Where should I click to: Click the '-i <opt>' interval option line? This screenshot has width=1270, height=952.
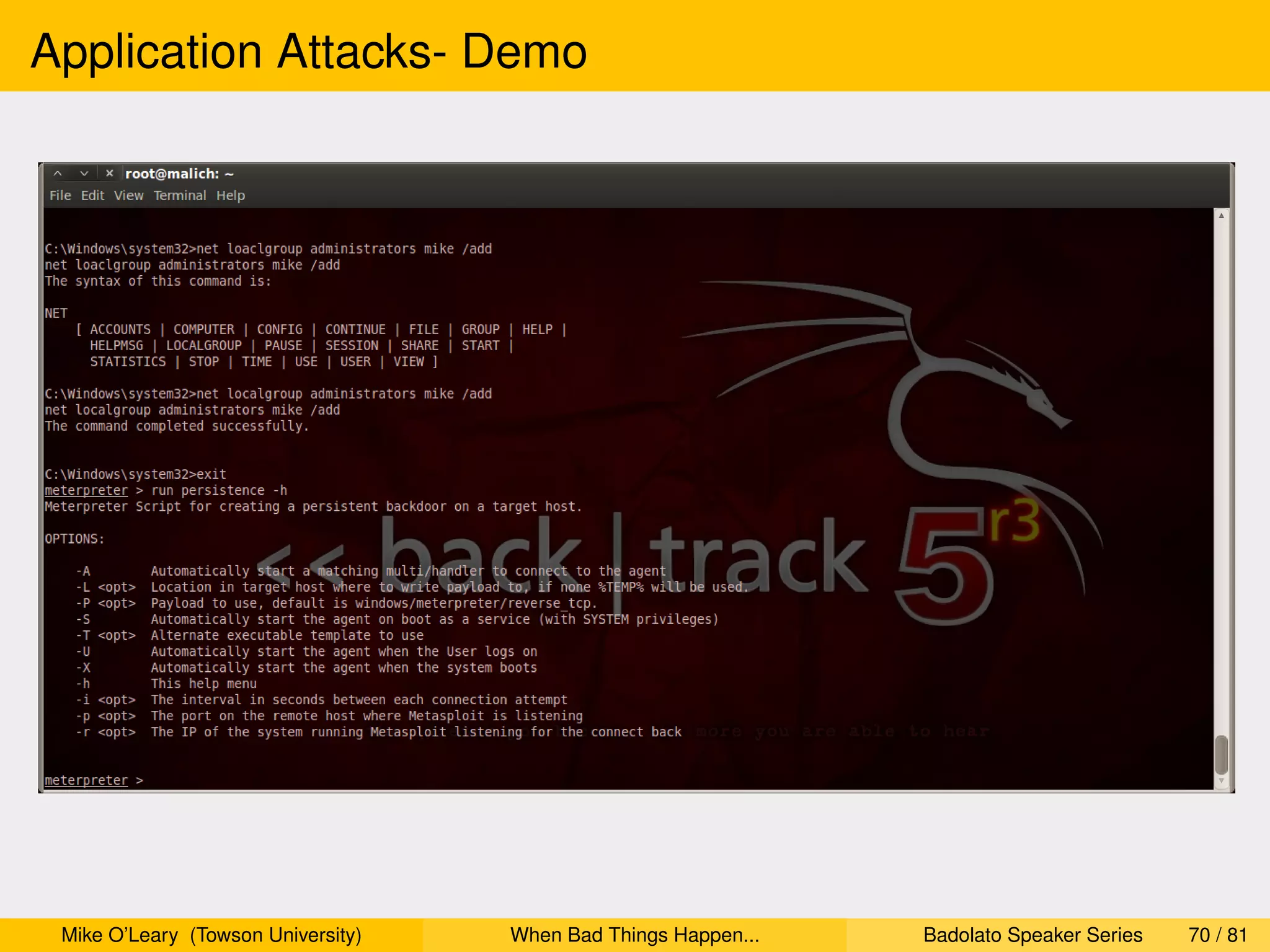pyautogui.click(x=321, y=700)
